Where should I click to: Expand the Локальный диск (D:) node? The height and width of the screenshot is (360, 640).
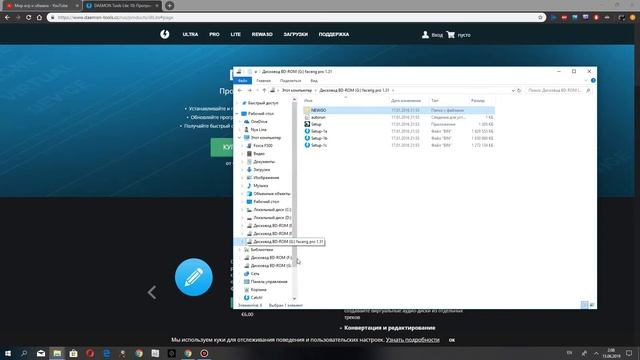243,218
